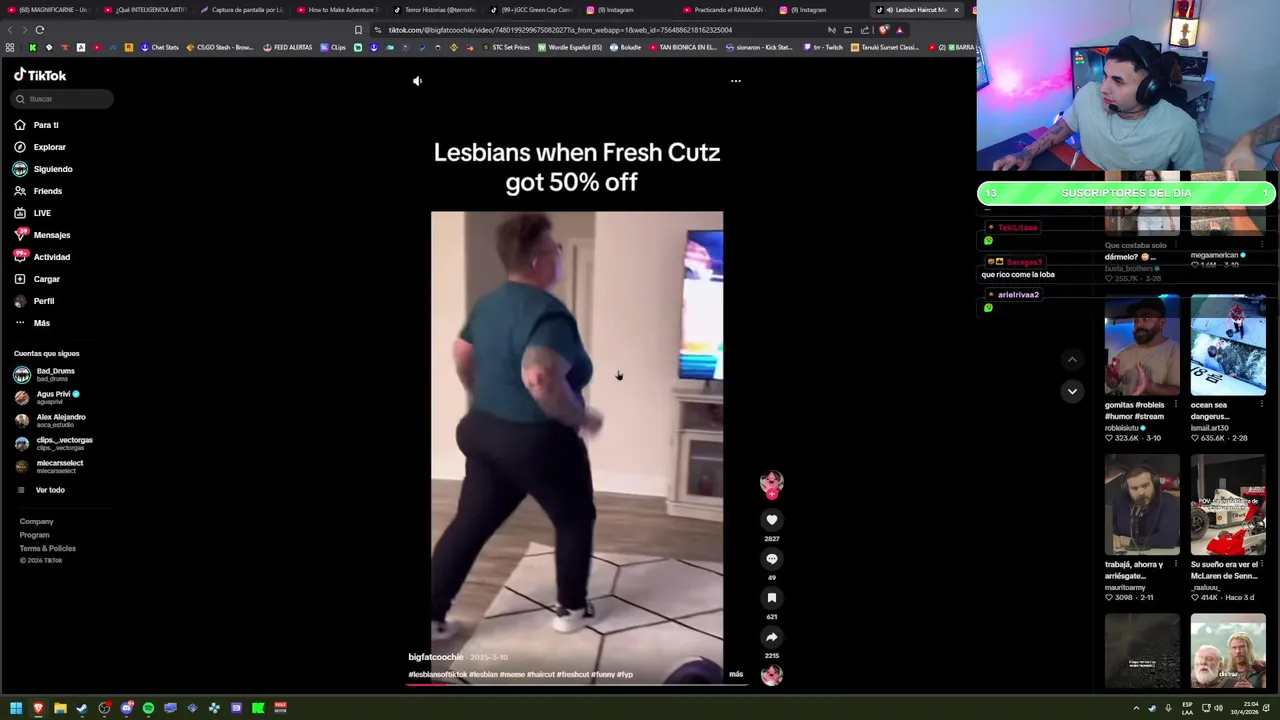Screen dimensions: 1280x720
Task: Expand followed accounts with Ver todo
Action: click(41, 490)
